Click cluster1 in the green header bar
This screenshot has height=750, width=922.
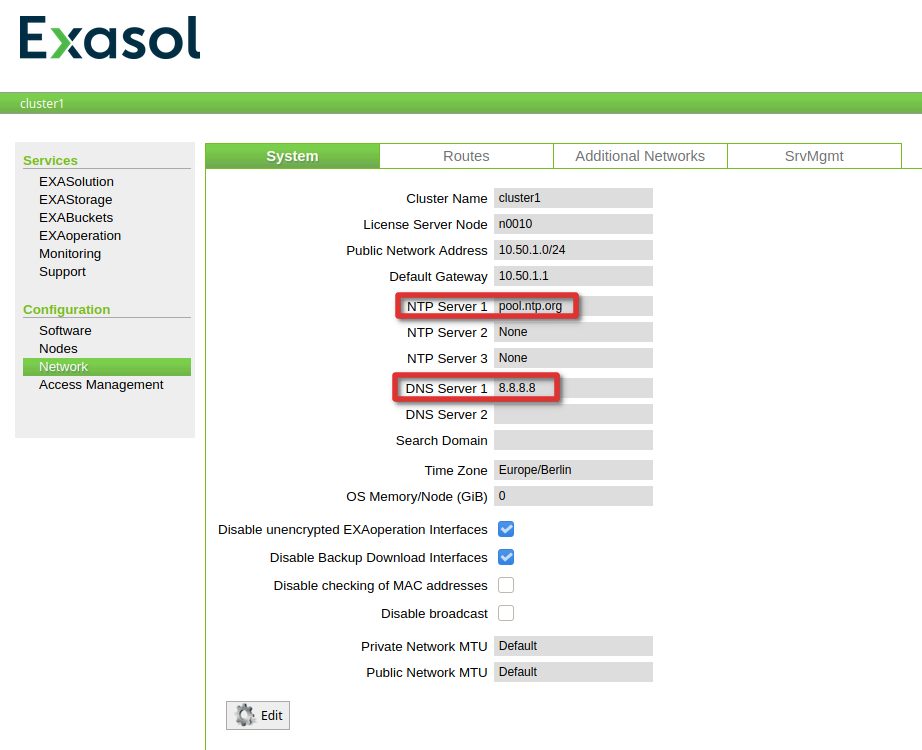tap(42, 104)
